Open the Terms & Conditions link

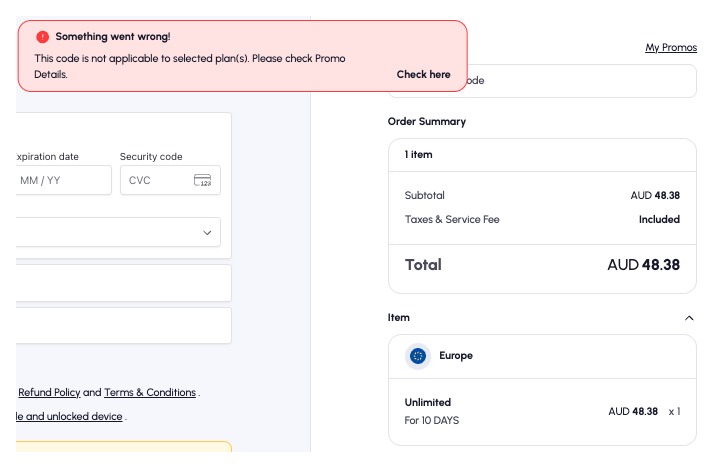pyautogui.click(x=150, y=392)
